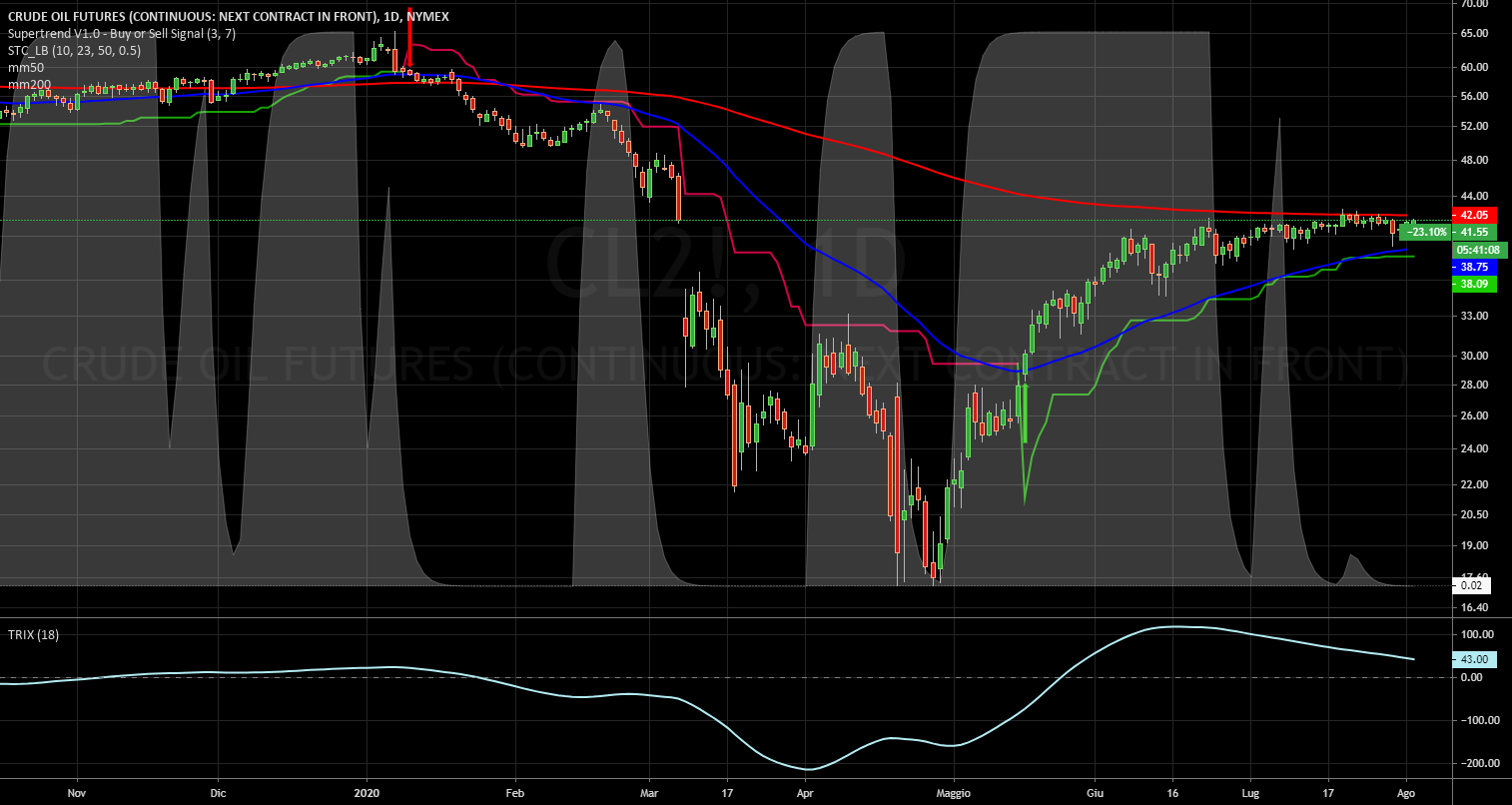This screenshot has height=805, width=1512.
Task: Click the white 0.02 STC value label
Action: [x=1470, y=585]
